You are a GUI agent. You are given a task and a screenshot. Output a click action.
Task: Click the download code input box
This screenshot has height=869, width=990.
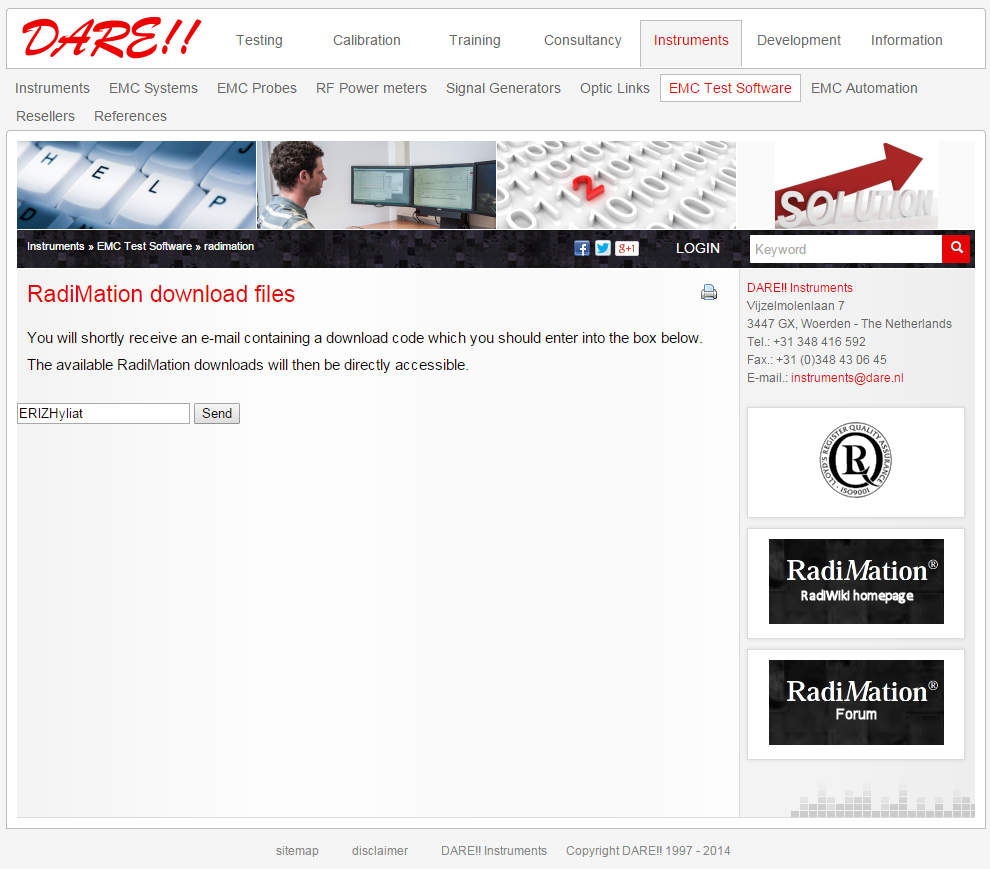pyautogui.click(x=103, y=413)
